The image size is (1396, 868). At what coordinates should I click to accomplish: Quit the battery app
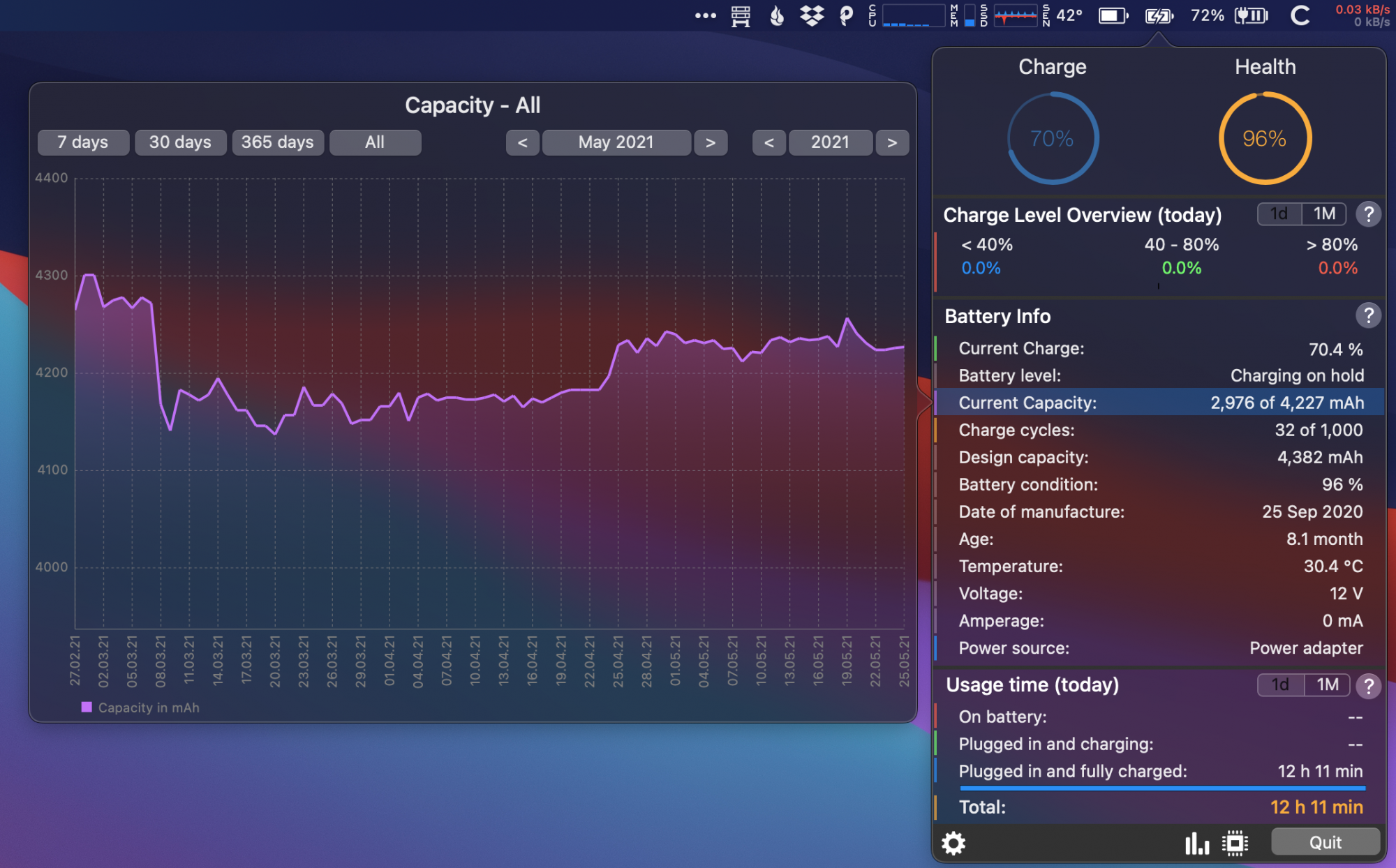pyautogui.click(x=1324, y=842)
